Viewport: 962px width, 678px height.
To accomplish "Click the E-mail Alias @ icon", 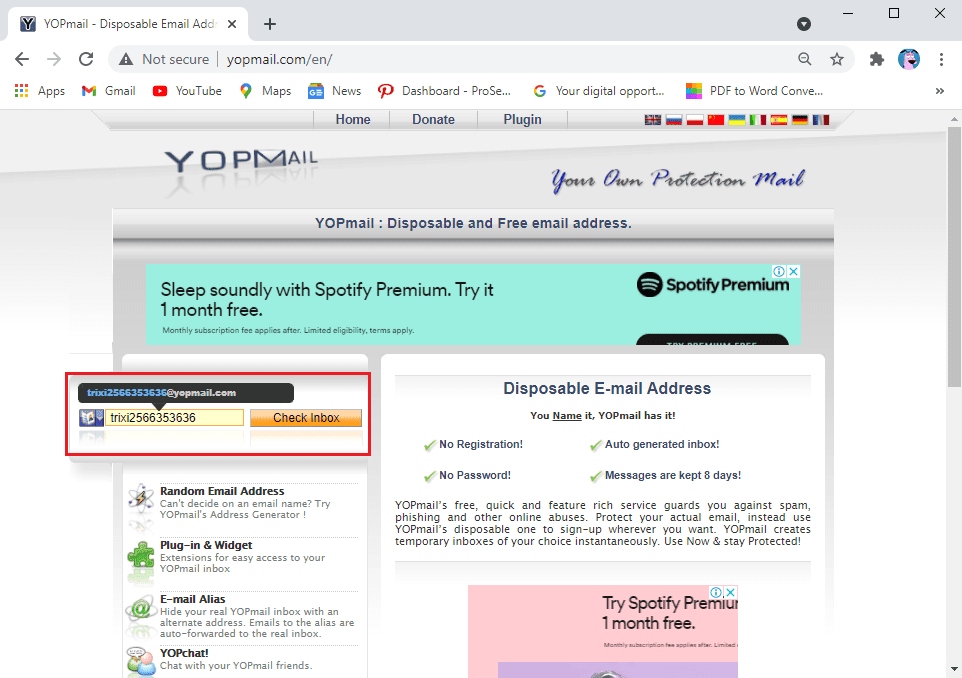I will coord(140,609).
